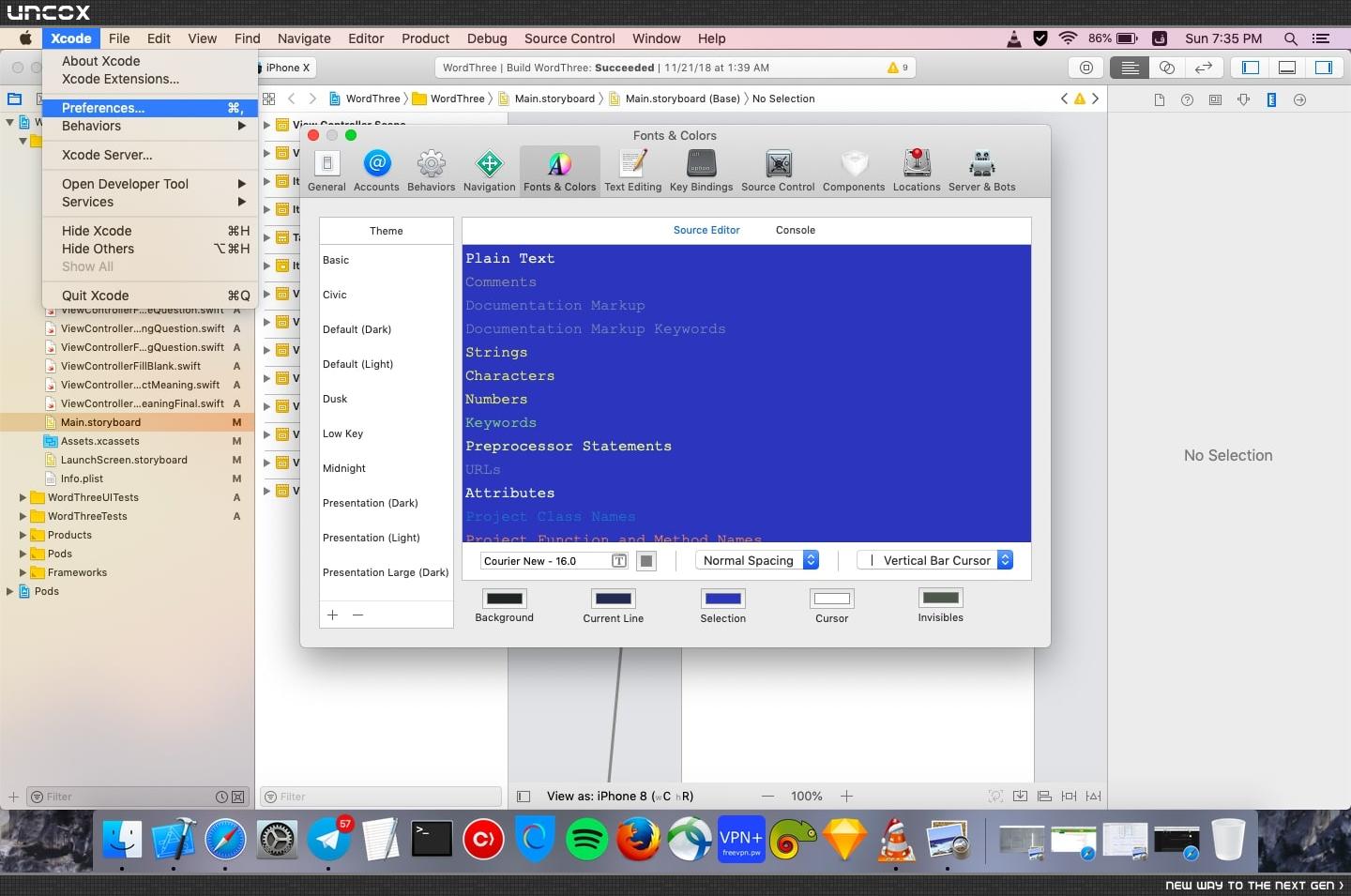Toggle the Debug area visibility
Viewport: 1351px width, 896px height.
coord(1287,68)
